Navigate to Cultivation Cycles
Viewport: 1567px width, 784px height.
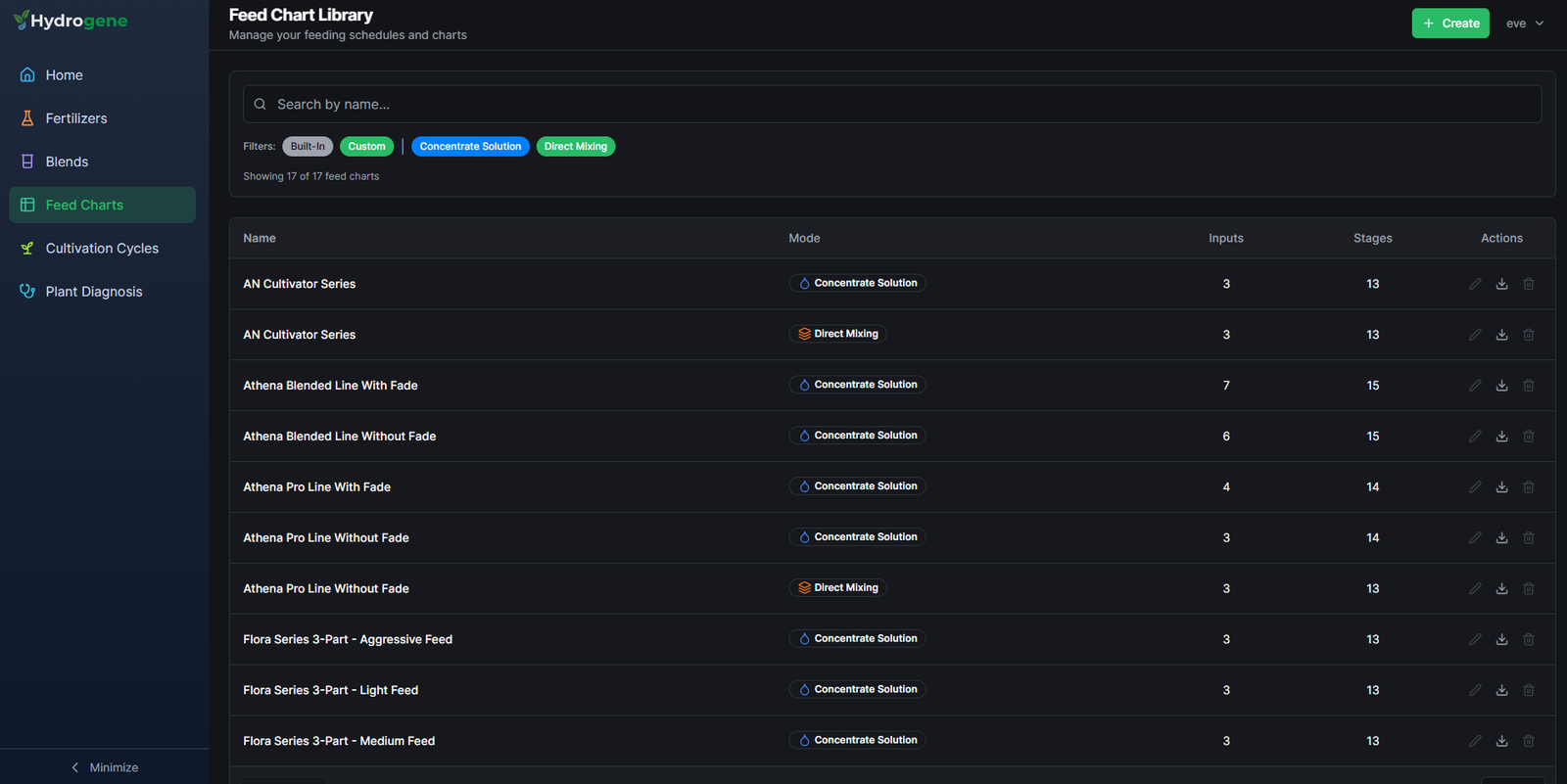(x=102, y=249)
